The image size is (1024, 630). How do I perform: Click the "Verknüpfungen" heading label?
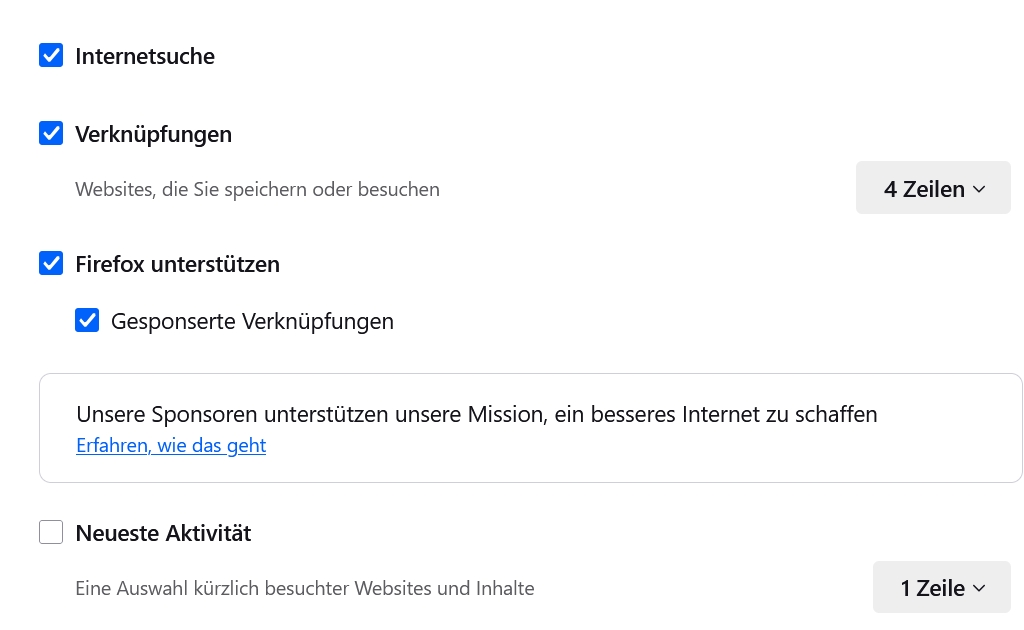(153, 133)
